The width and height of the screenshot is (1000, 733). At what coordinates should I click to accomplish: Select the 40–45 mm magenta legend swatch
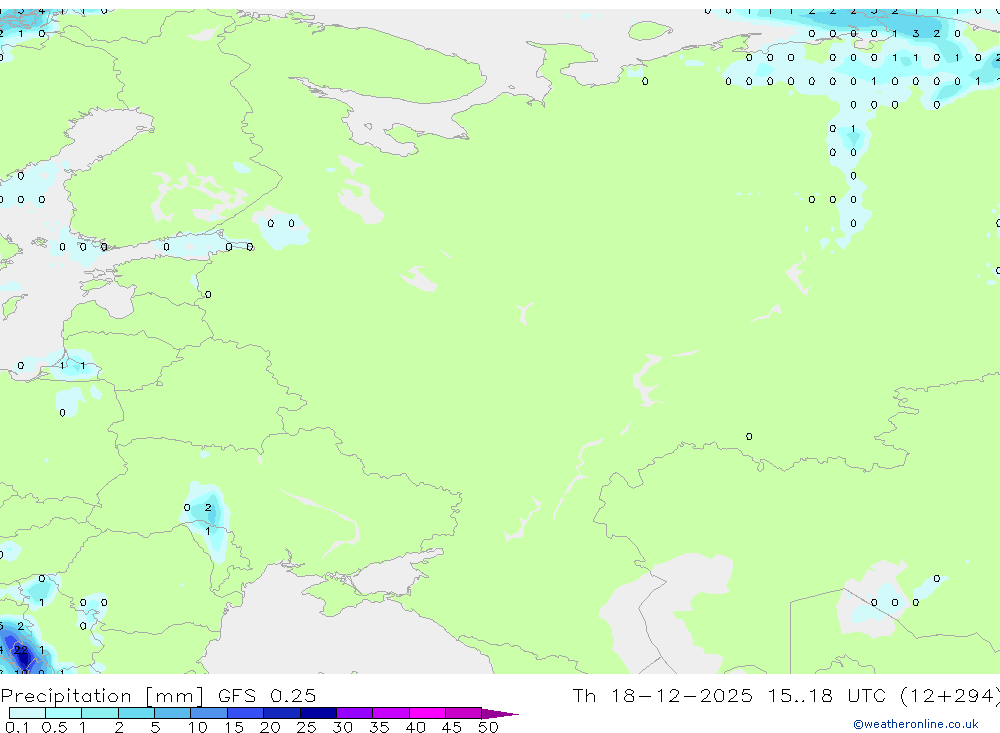tap(427, 713)
